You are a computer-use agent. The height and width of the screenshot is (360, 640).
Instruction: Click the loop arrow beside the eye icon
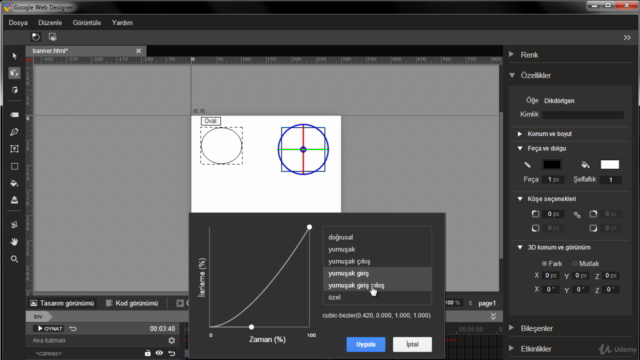(x=172, y=353)
